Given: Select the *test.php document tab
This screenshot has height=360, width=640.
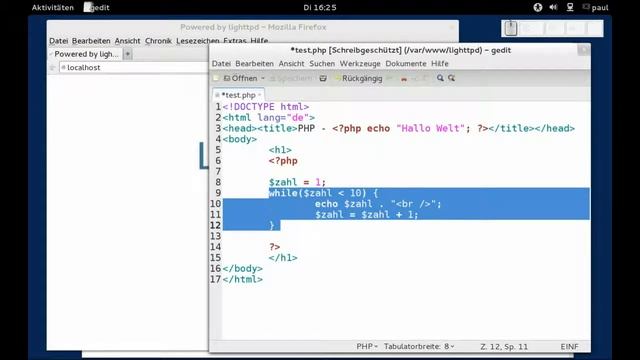Looking at the screenshot, I should pos(238,95).
